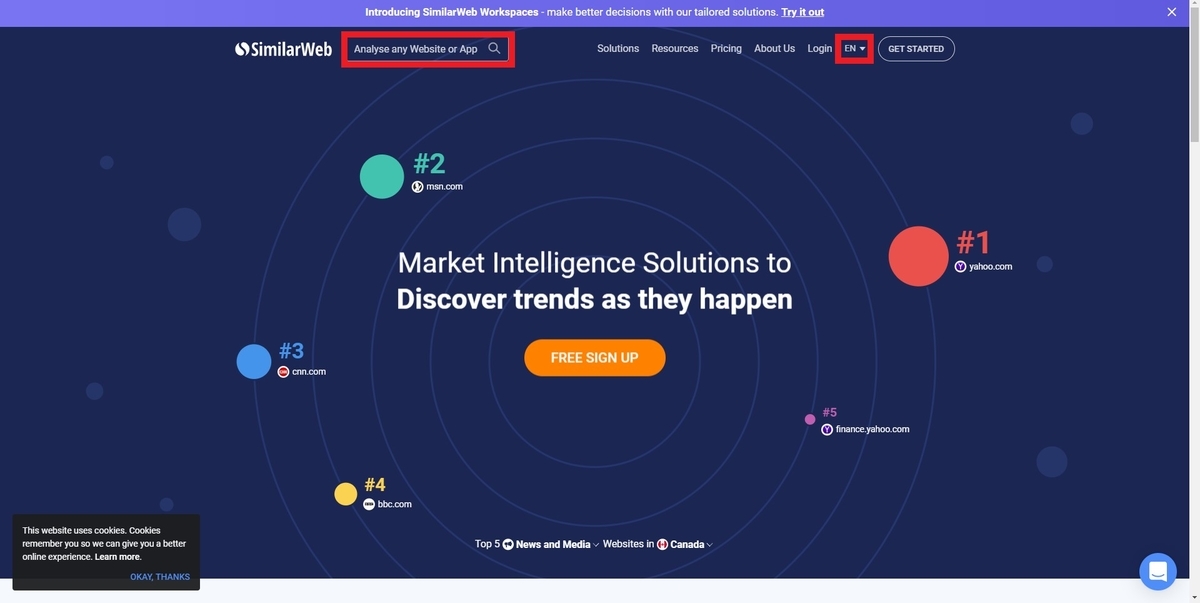
Task: Click the msn.com site label
Action: [x=445, y=187]
